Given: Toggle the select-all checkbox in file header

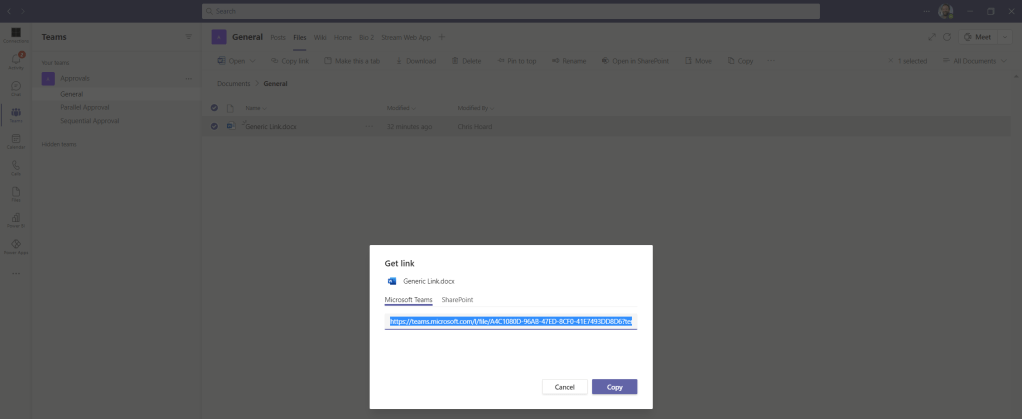Looking at the screenshot, I should [214, 107].
